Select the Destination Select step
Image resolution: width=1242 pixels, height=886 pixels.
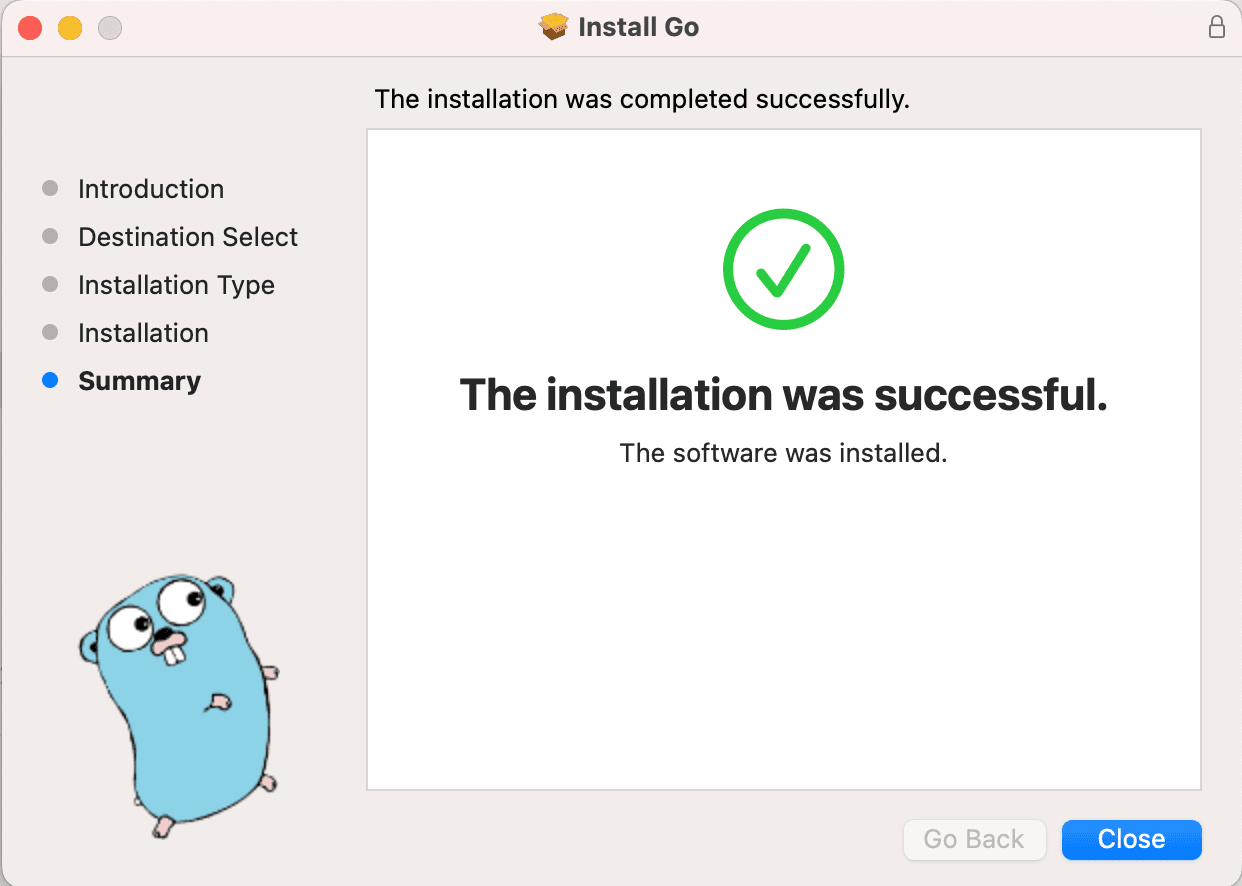pyautogui.click(x=187, y=237)
